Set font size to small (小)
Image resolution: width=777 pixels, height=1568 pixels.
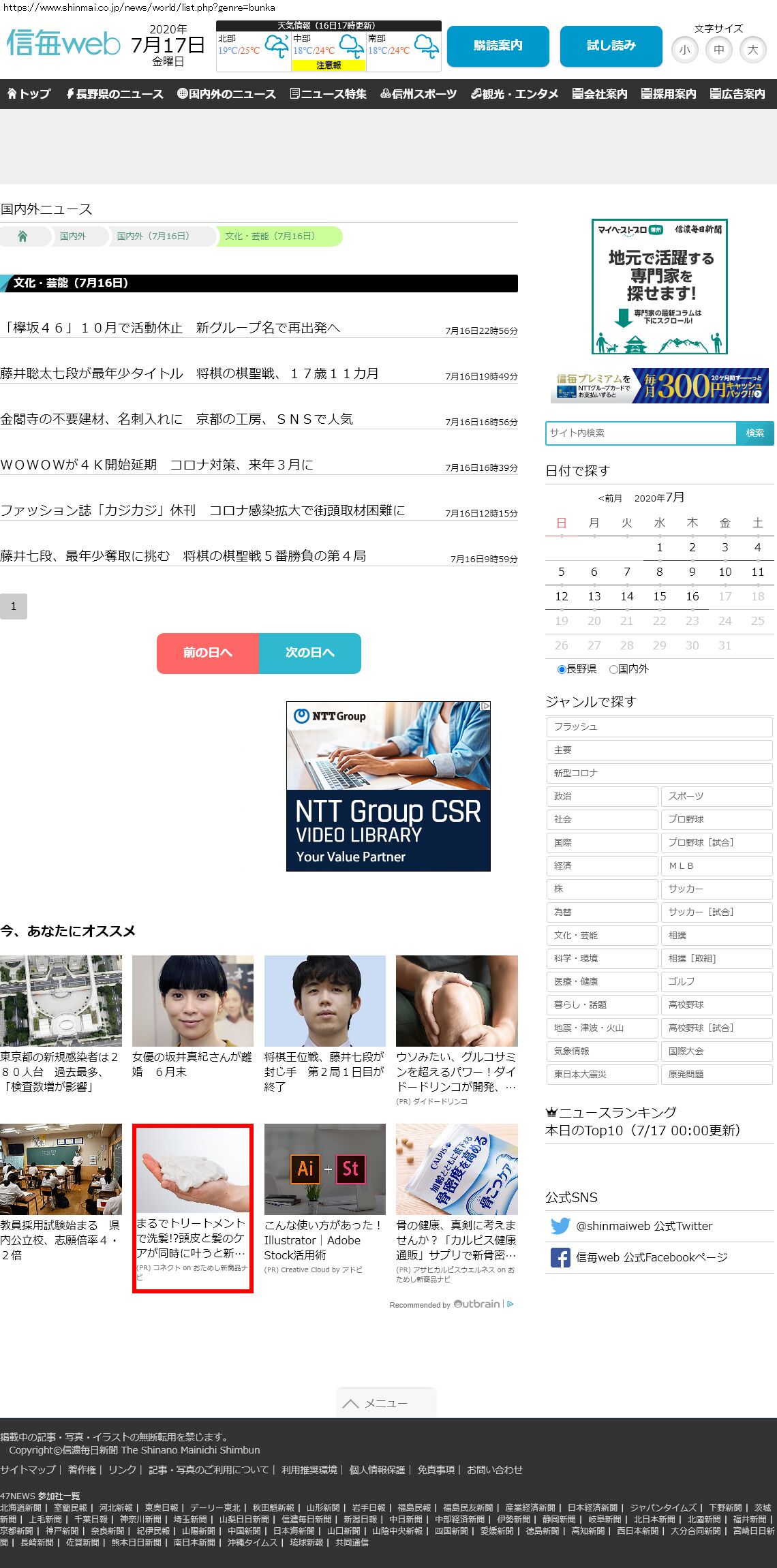(x=684, y=50)
